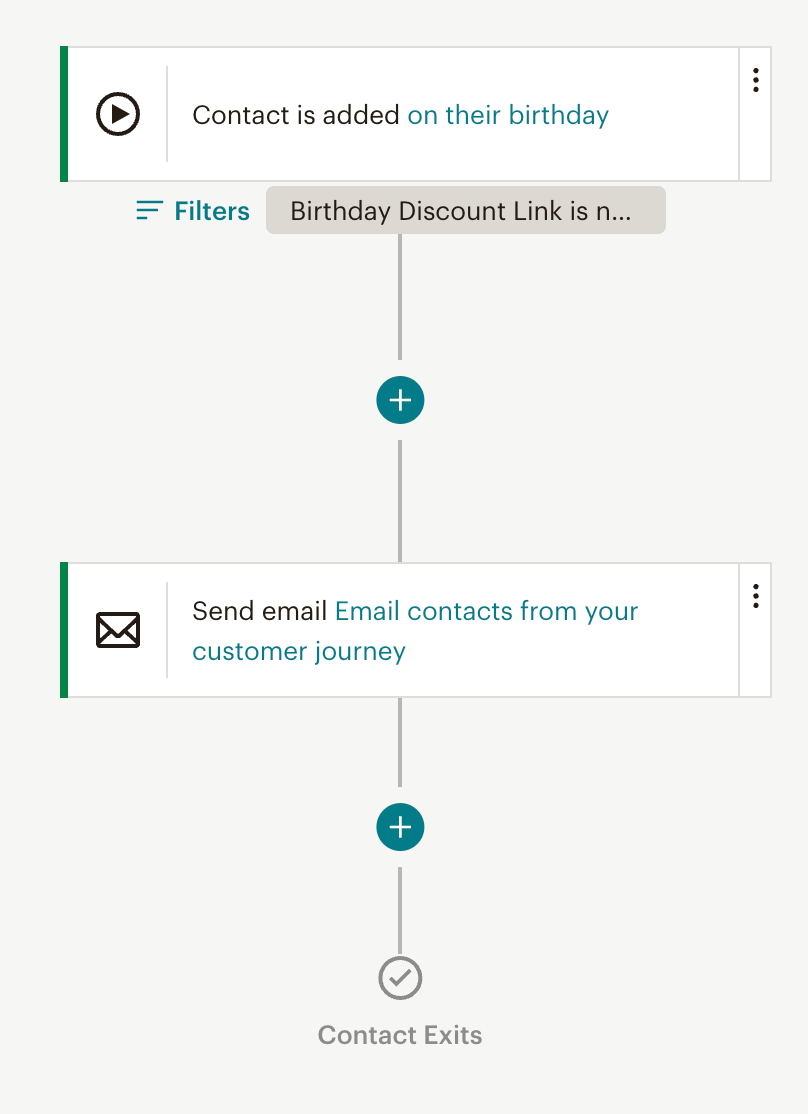Image resolution: width=808 pixels, height=1114 pixels.
Task: Click connector line just below Send email card
Action: (x=400, y=740)
